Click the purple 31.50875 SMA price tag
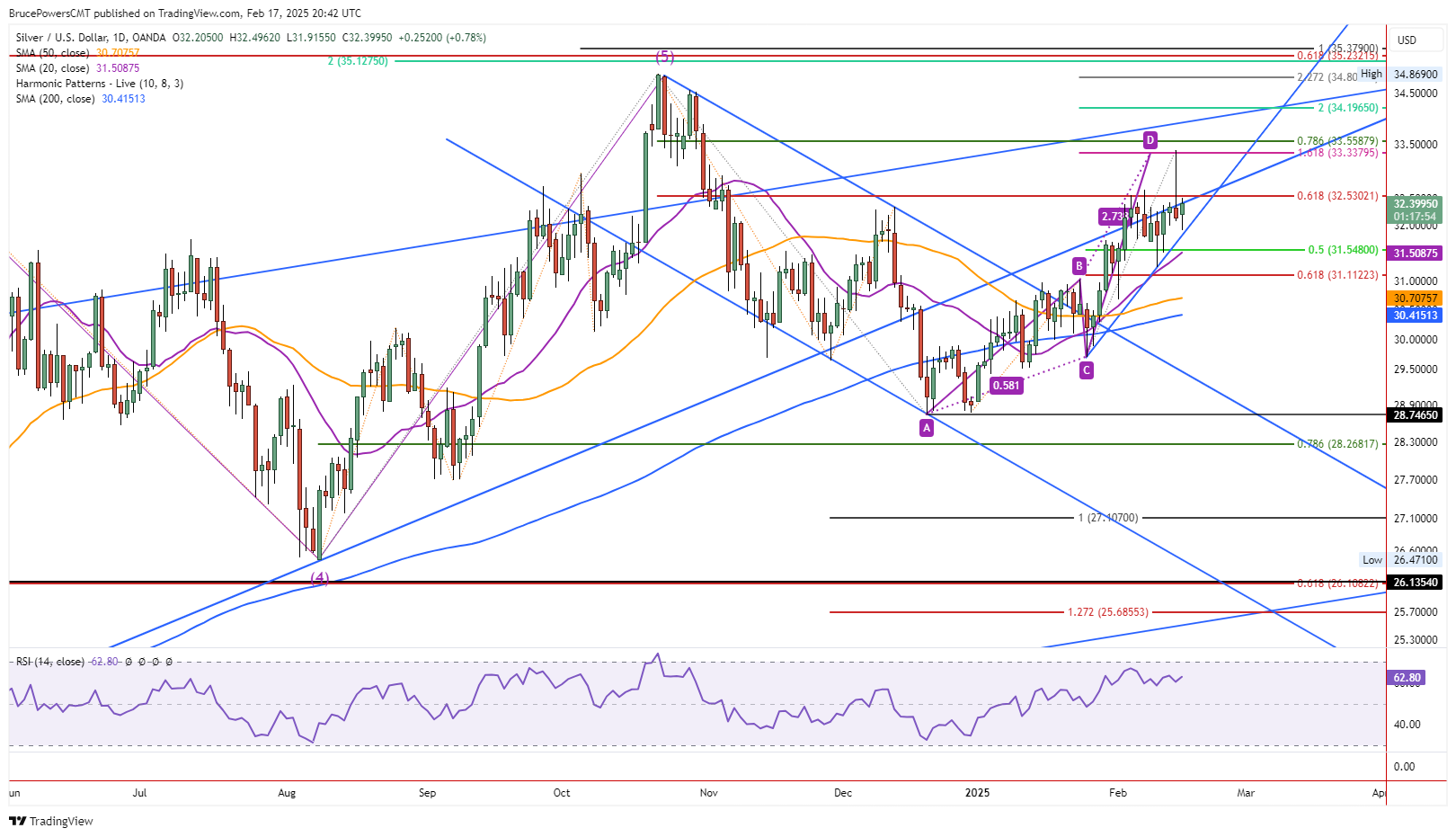The image size is (1456, 837). point(1416,254)
